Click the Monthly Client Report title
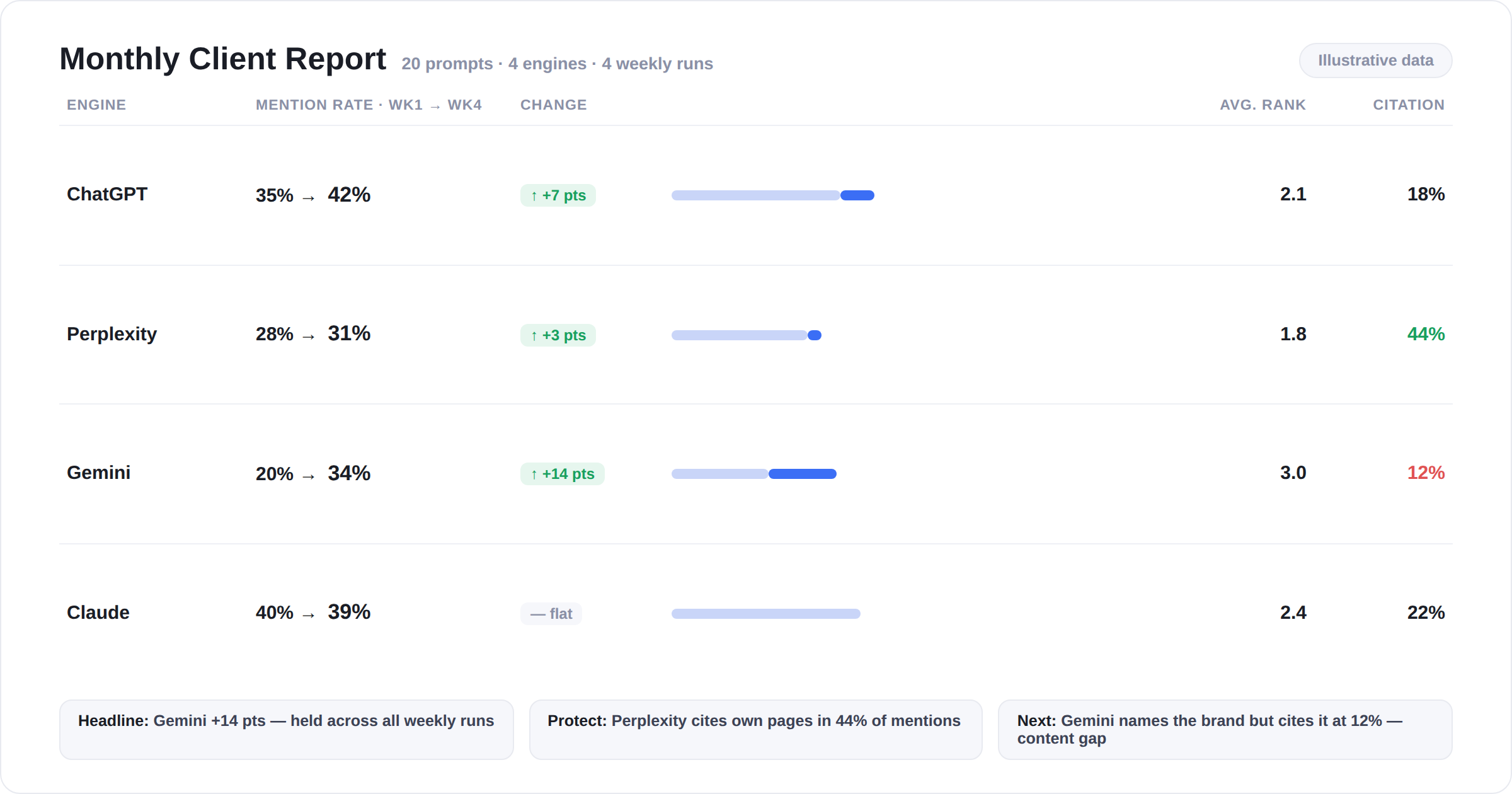1512x794 pixels. (x=222, y=59)
